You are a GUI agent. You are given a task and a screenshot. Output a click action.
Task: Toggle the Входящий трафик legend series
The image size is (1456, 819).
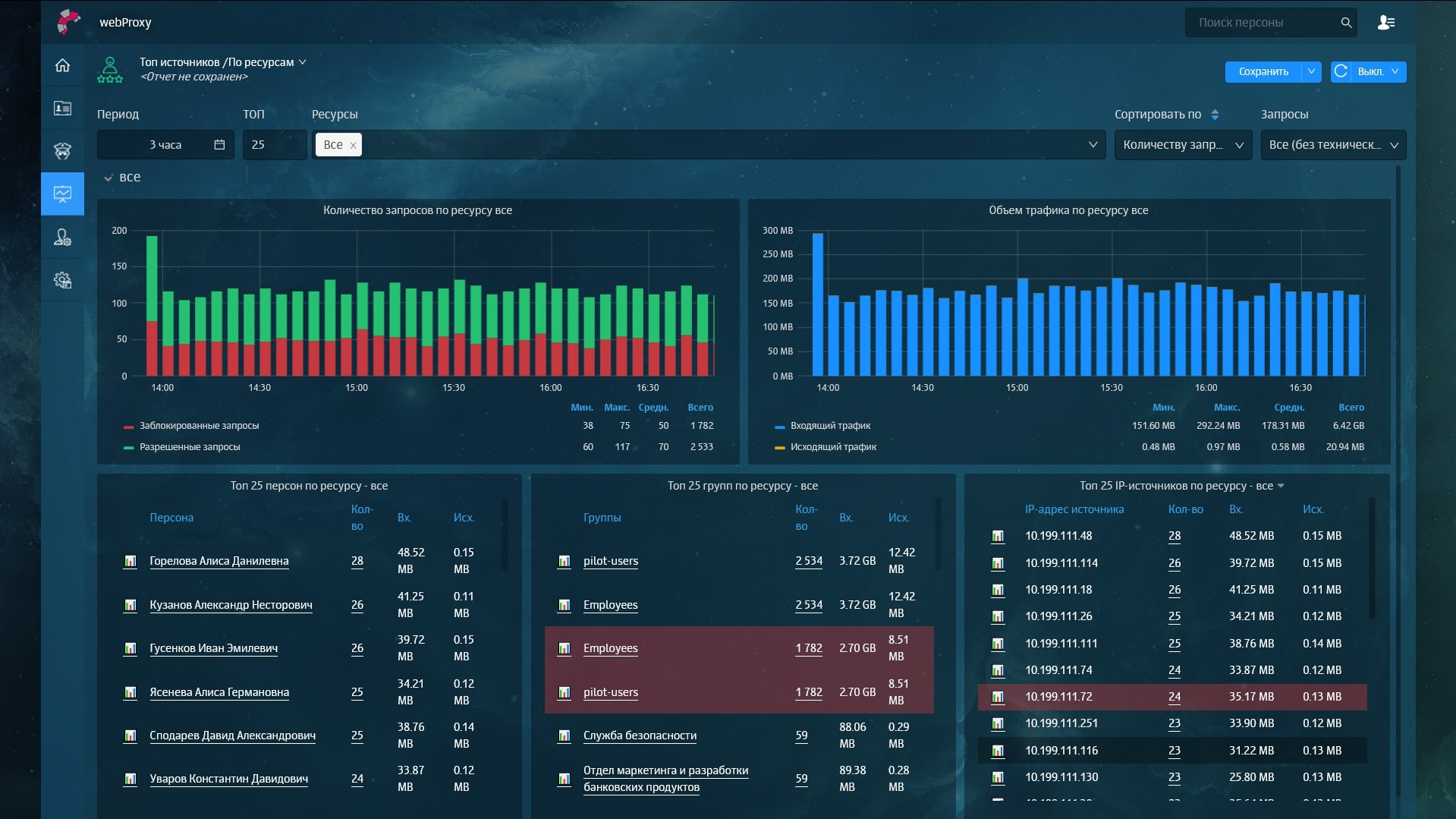tap(830, 426)
